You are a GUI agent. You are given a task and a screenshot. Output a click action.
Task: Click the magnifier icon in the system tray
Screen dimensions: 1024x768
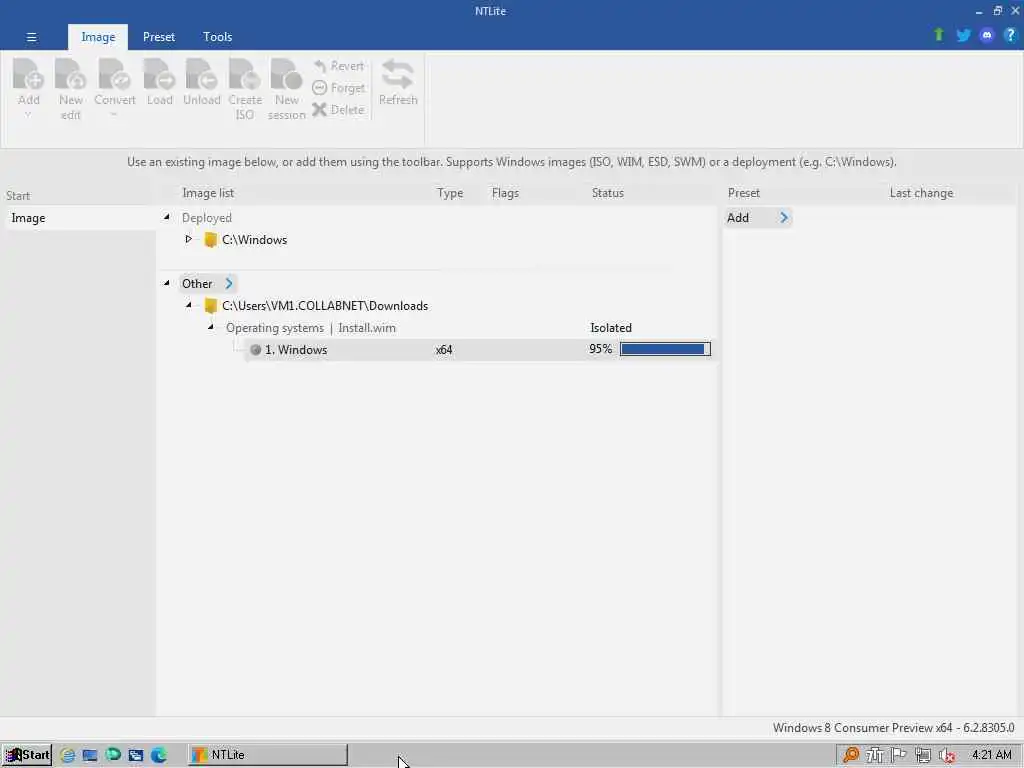click(850, 755)
